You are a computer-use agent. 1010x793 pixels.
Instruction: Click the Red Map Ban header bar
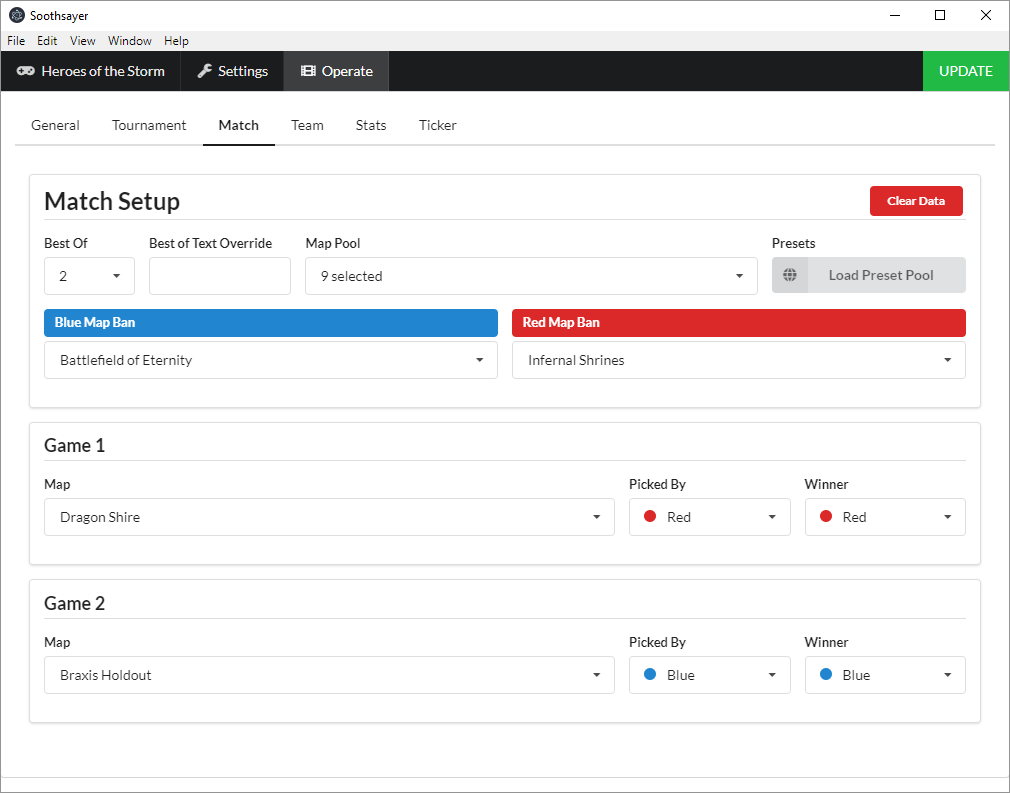pos(739,323)
